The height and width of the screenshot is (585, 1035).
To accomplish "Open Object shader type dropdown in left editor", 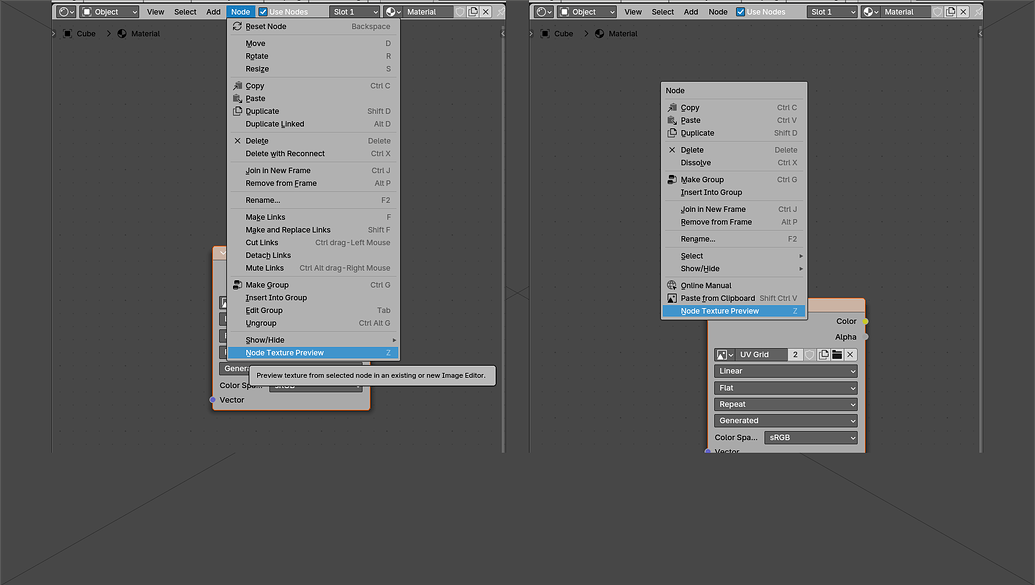I will (109, 12).
